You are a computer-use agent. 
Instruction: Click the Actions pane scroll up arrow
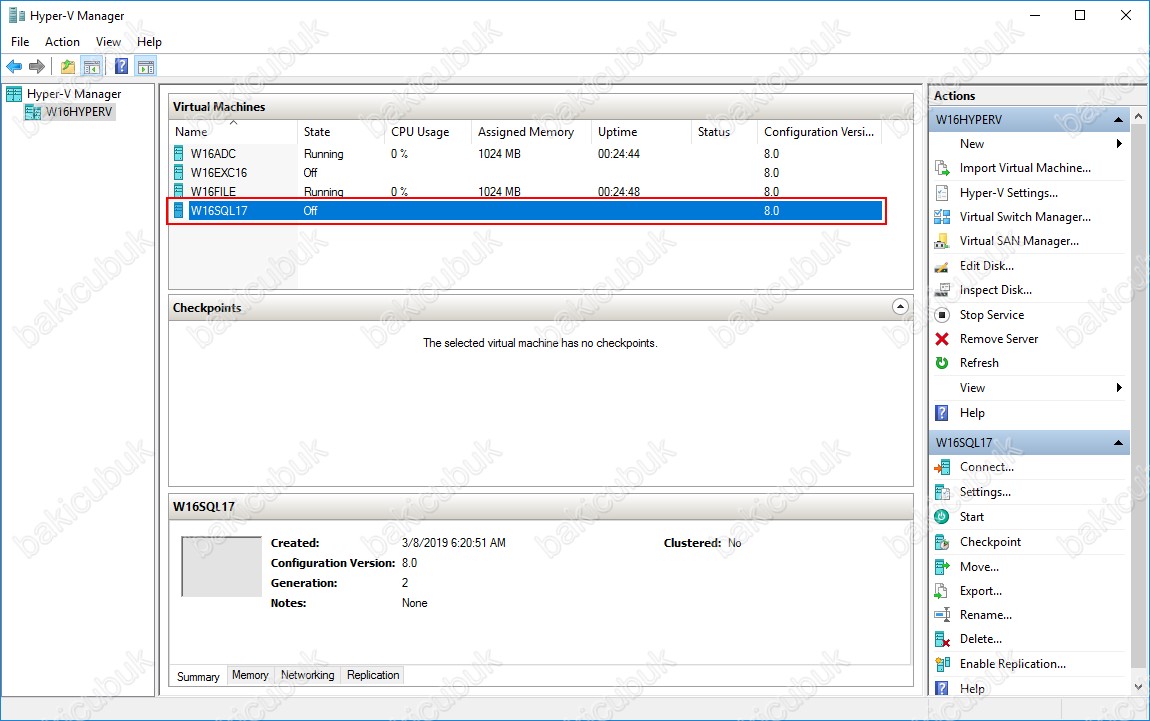click(1138, 116)
